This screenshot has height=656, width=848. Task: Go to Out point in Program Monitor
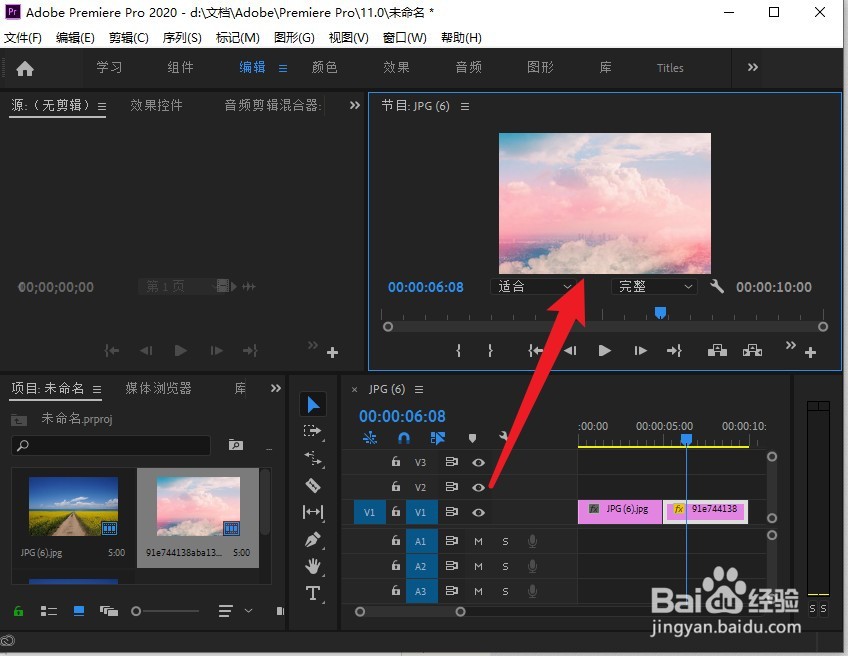tap(674, 351)
